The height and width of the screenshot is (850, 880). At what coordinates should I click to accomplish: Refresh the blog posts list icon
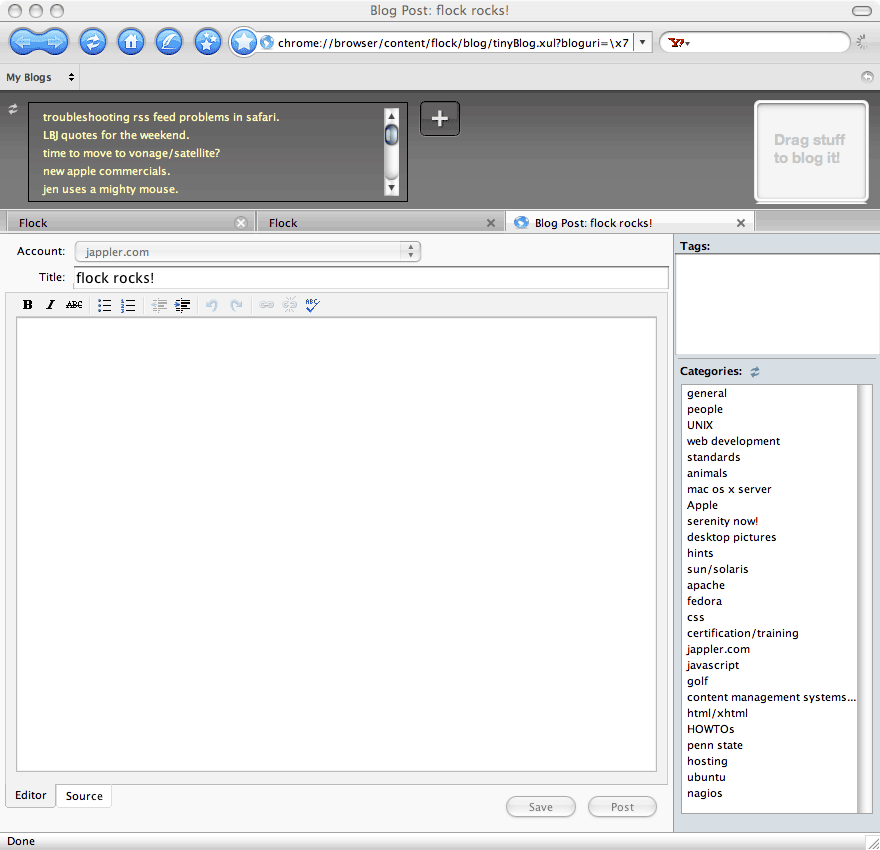[13, 109]
